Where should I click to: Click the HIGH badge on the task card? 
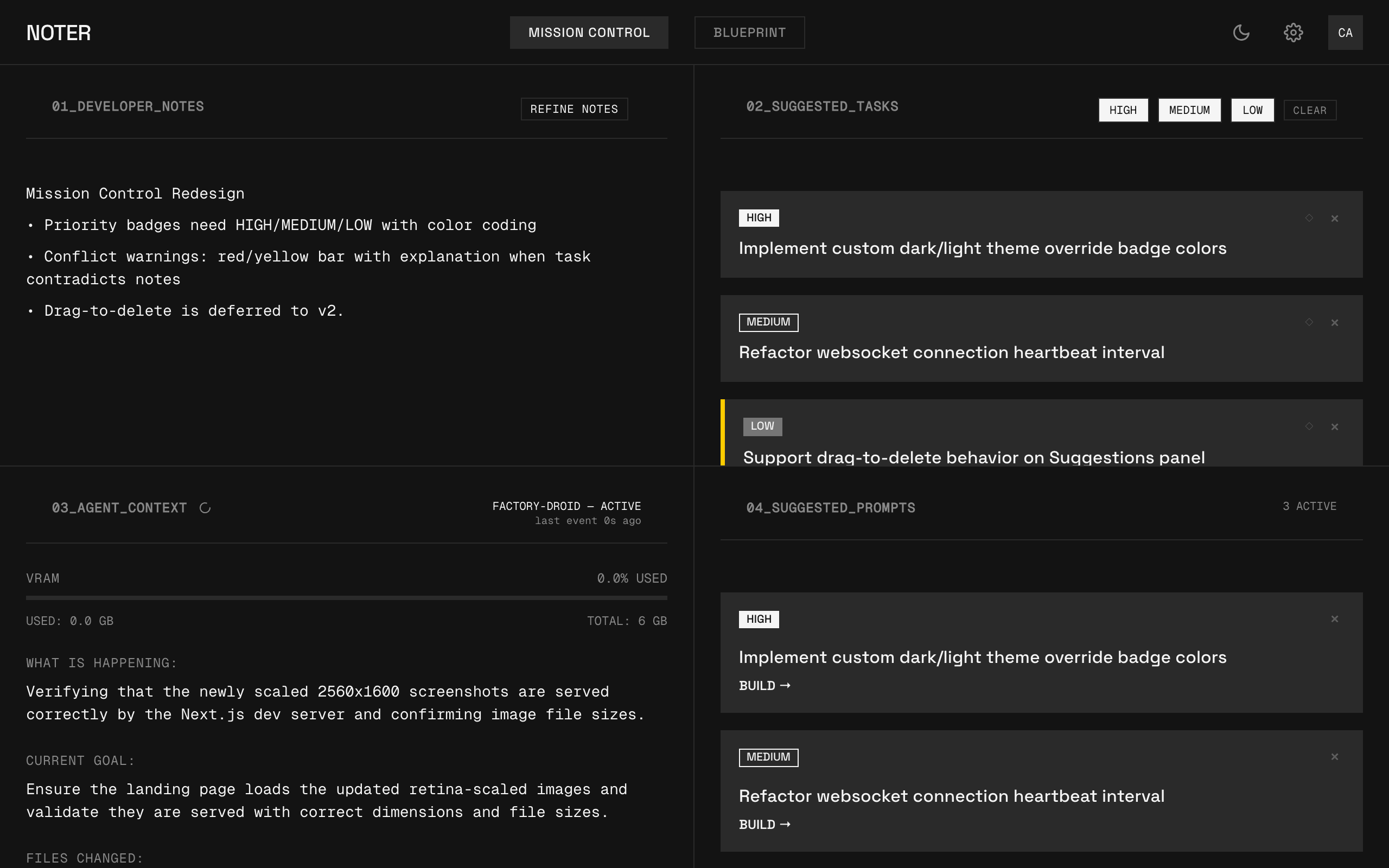[759, 218]
